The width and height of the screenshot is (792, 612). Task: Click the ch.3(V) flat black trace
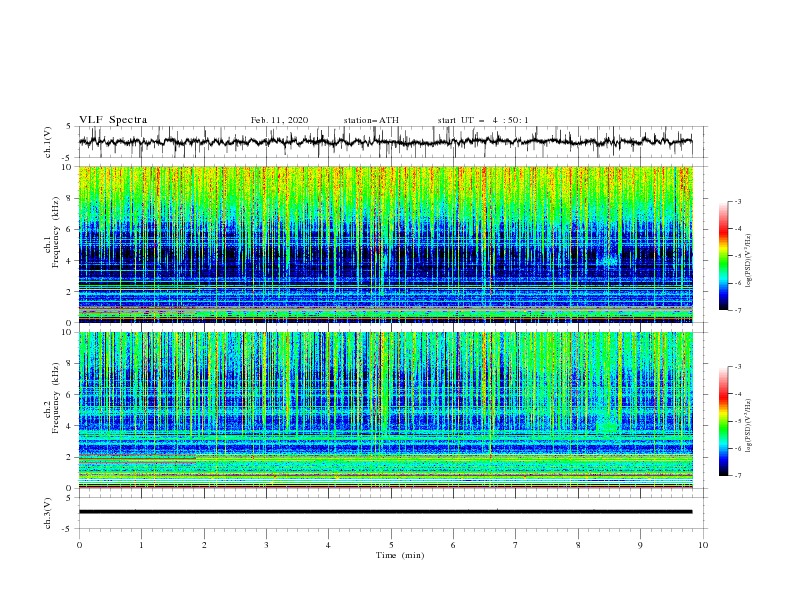tap(385, 512)
